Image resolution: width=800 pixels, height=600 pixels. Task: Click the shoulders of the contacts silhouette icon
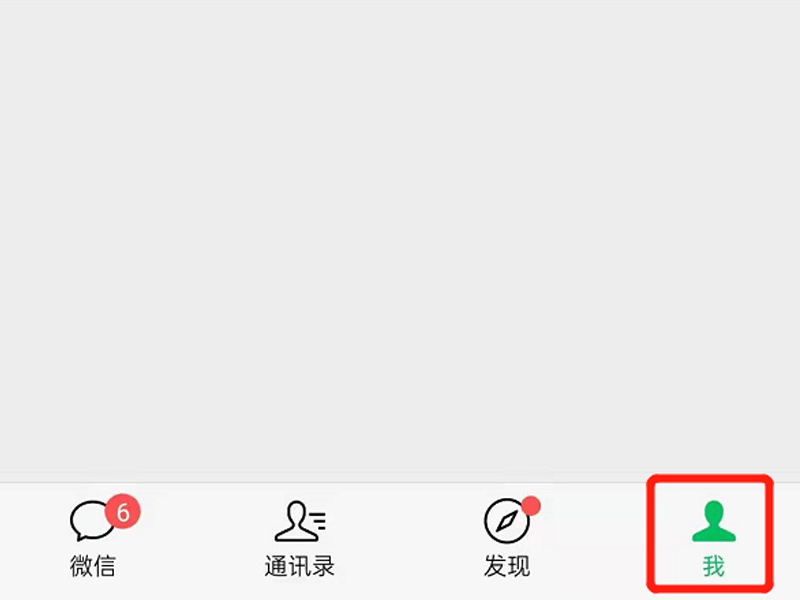[x=296, y=535]
